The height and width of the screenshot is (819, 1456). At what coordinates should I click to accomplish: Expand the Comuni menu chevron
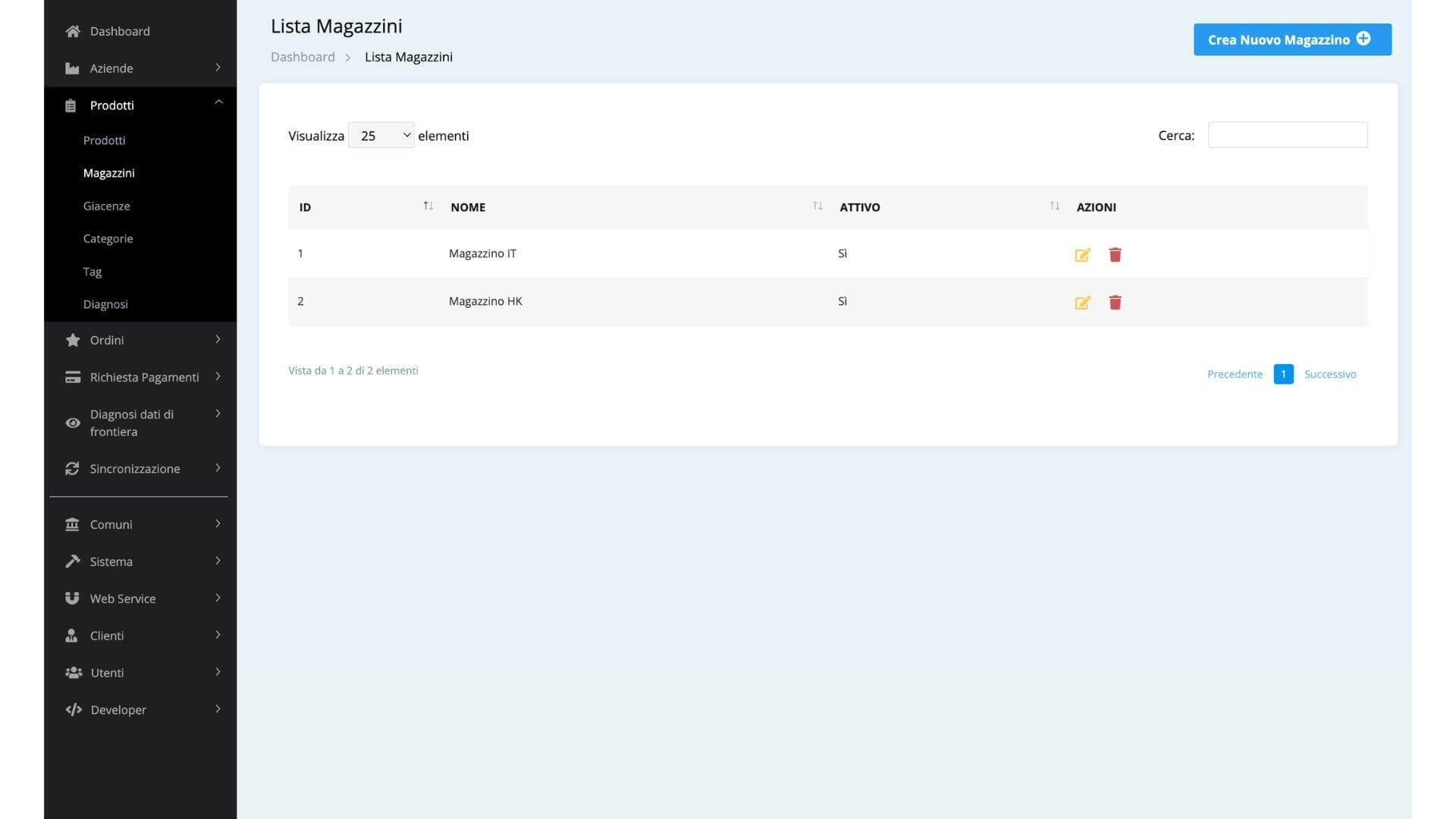pyautogui.click(x=218, y=523)
